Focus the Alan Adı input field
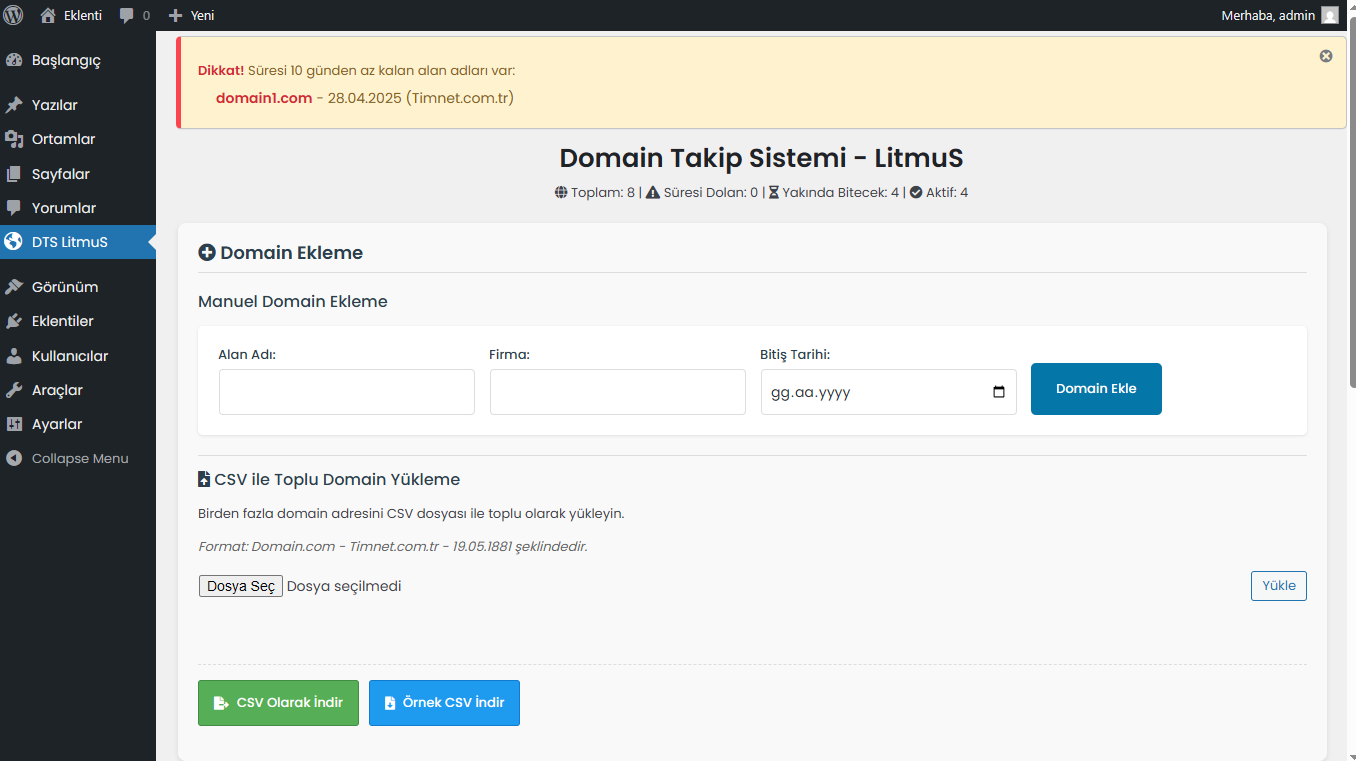The height and width of the screenshot is (761, 1356). pos(347,392)
